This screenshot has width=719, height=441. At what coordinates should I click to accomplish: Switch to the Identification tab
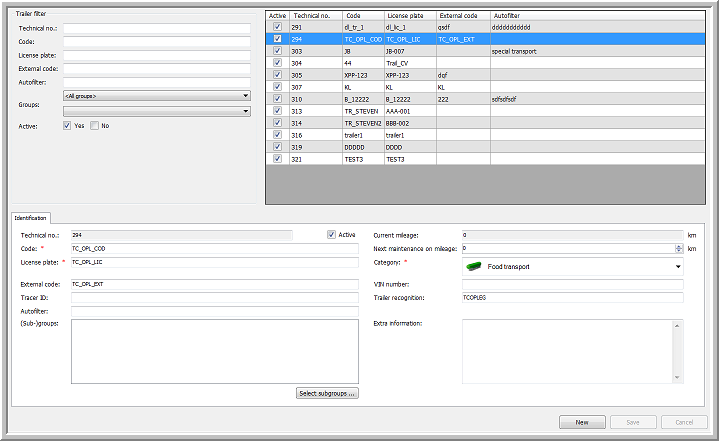click(30, 217)
